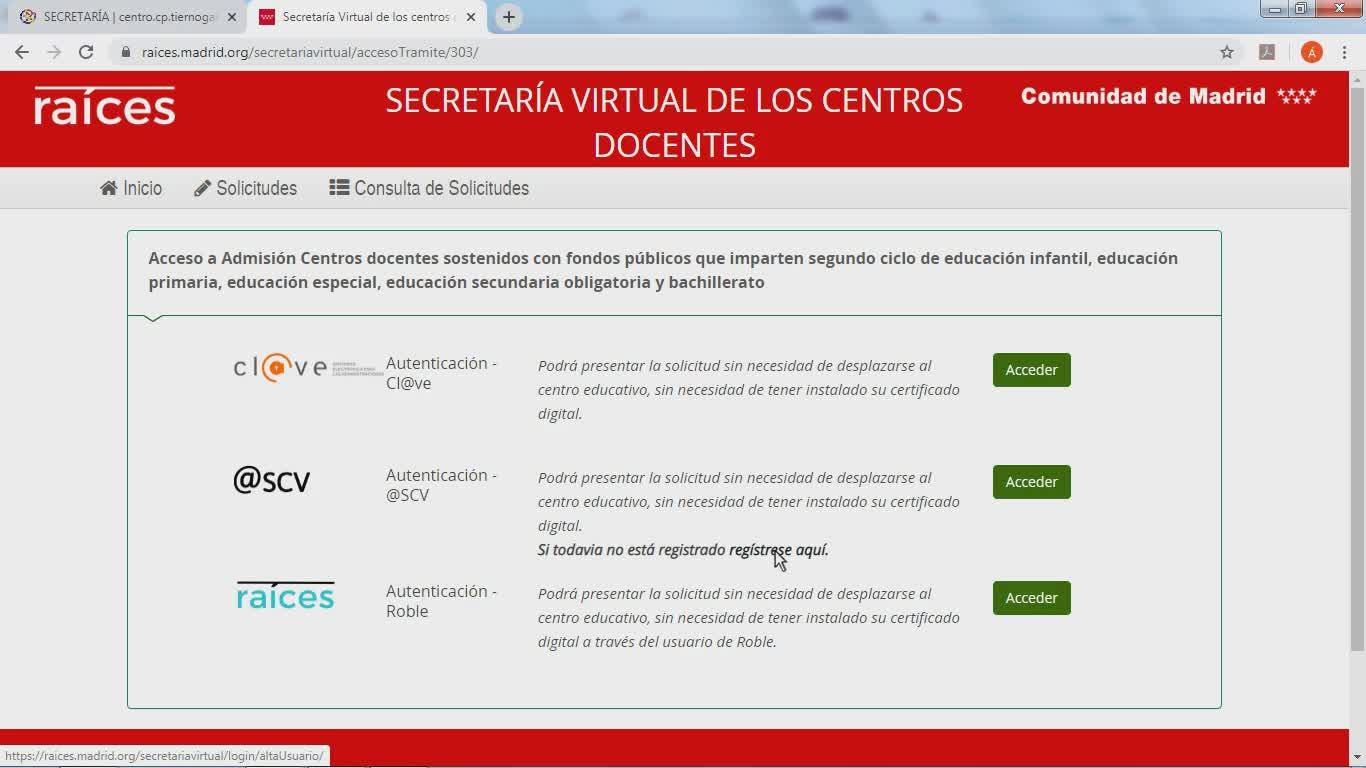Image resolution: width=1366 pixels, height=768 pixels.
Task: Follow the 'regístrese aquí' registration link
Action: tap(778, 550)
